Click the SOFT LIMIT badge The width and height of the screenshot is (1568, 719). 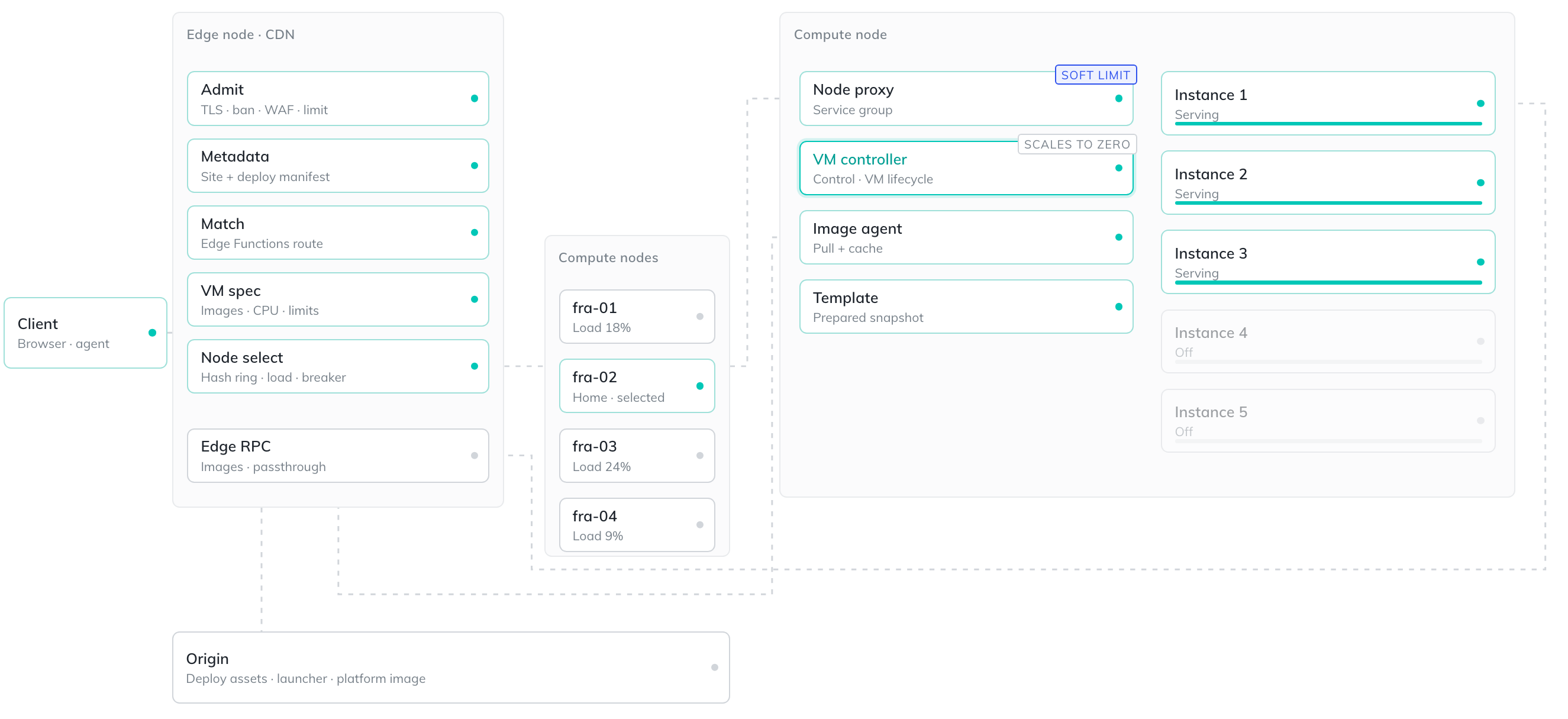[x=1095, y=75]
